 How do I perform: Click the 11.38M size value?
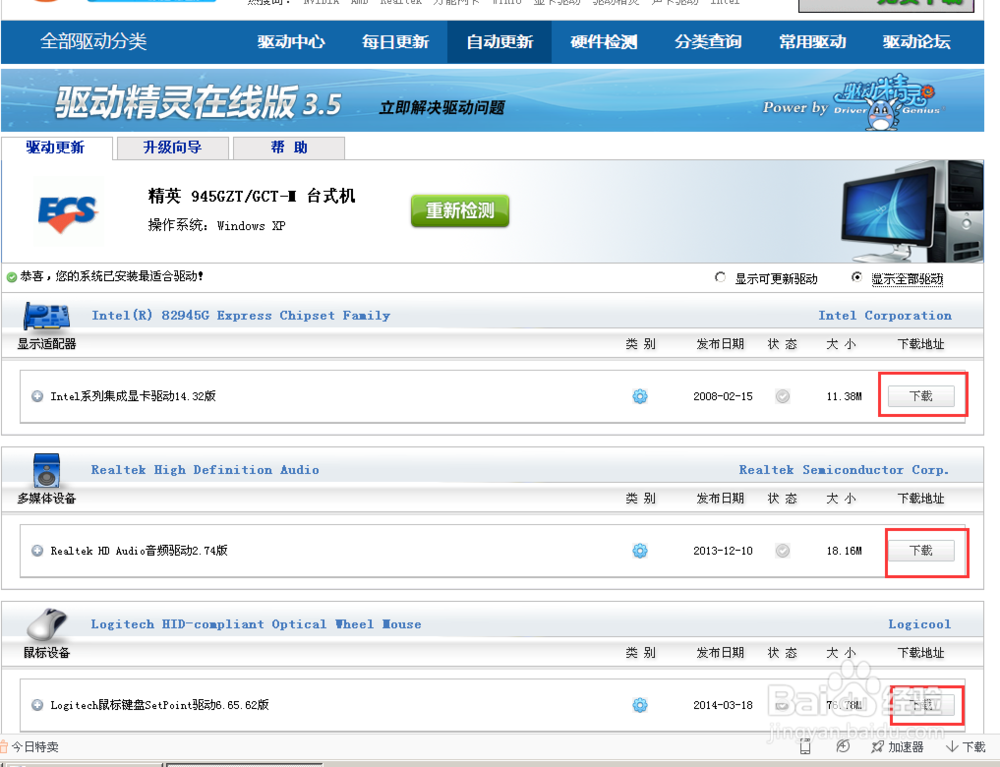click(x=844, y=397)
